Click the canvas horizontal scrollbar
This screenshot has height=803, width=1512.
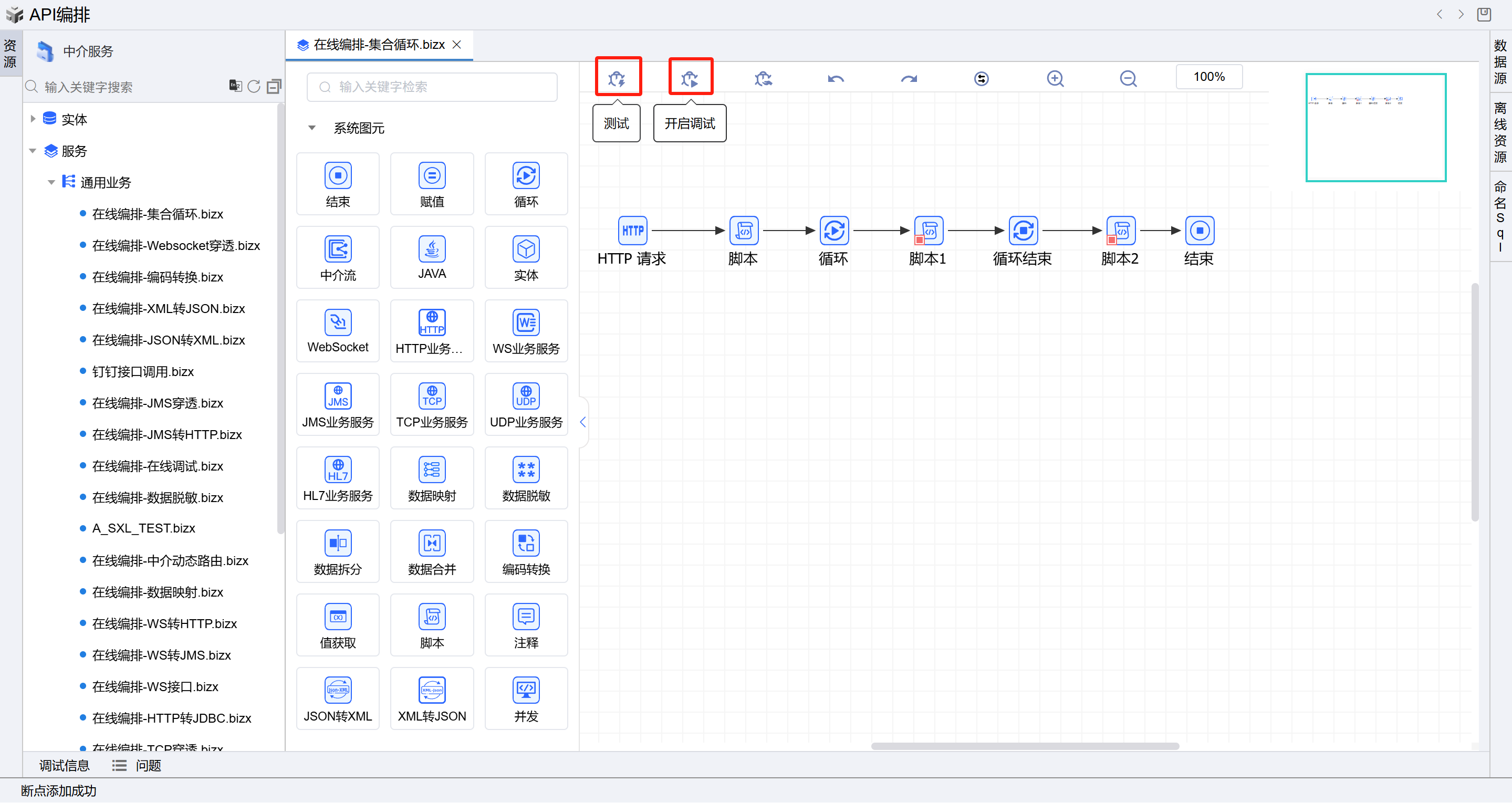(x=1025, y=746)
